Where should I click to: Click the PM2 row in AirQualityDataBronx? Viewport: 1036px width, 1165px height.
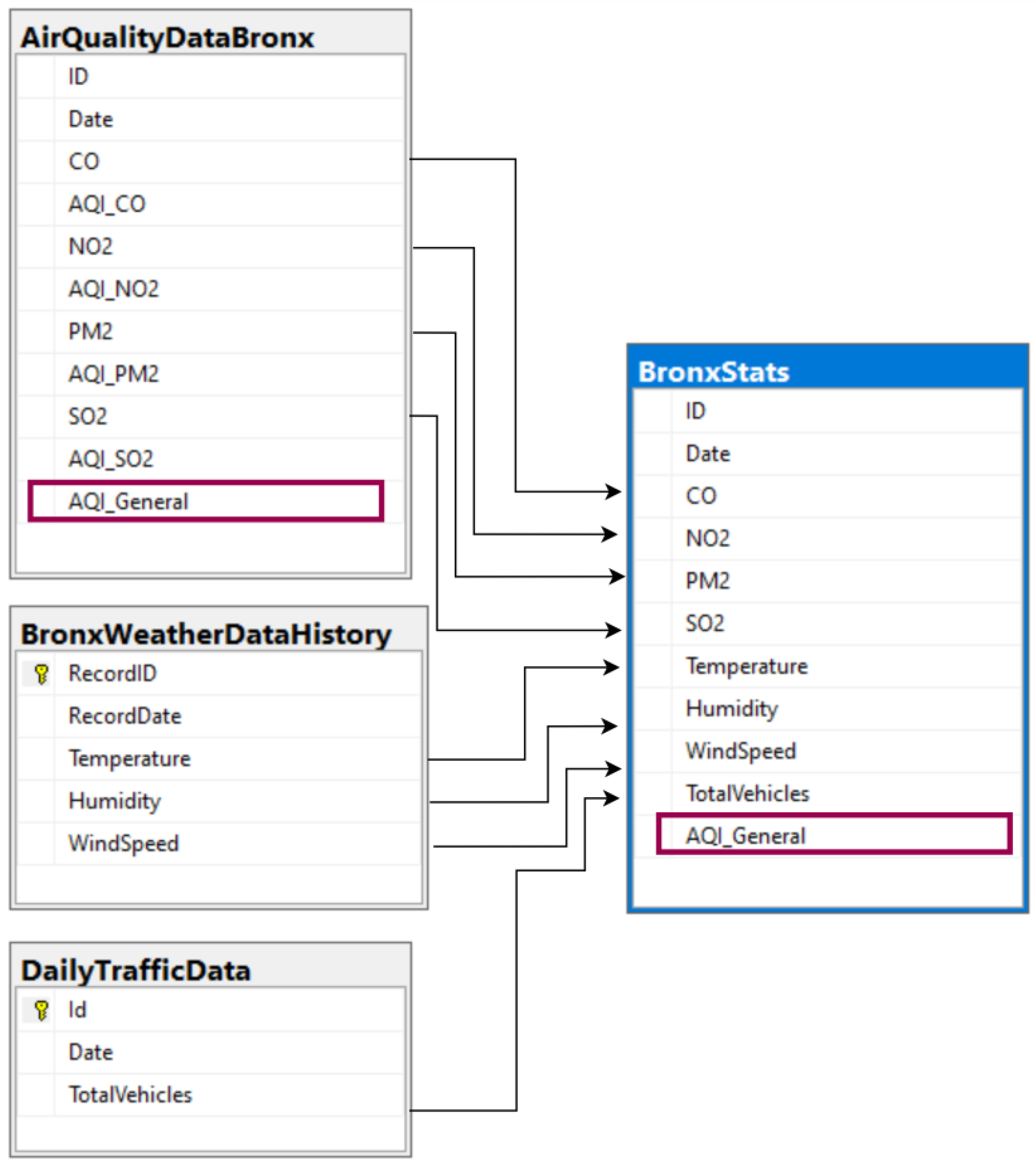91,332
